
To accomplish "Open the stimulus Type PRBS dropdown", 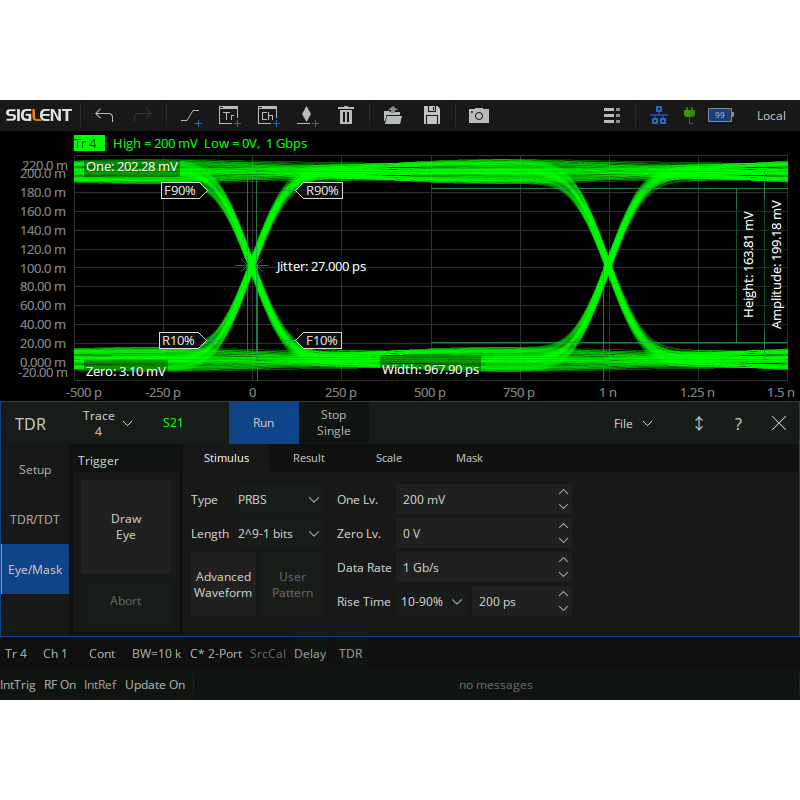I will [278, 500].
